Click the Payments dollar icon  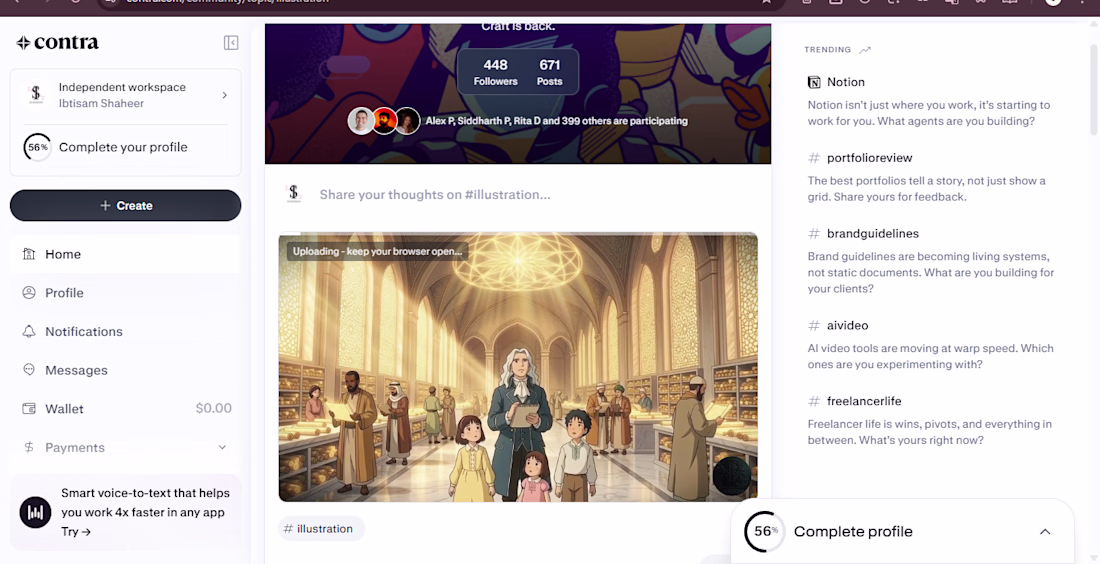tap(29, 447)
